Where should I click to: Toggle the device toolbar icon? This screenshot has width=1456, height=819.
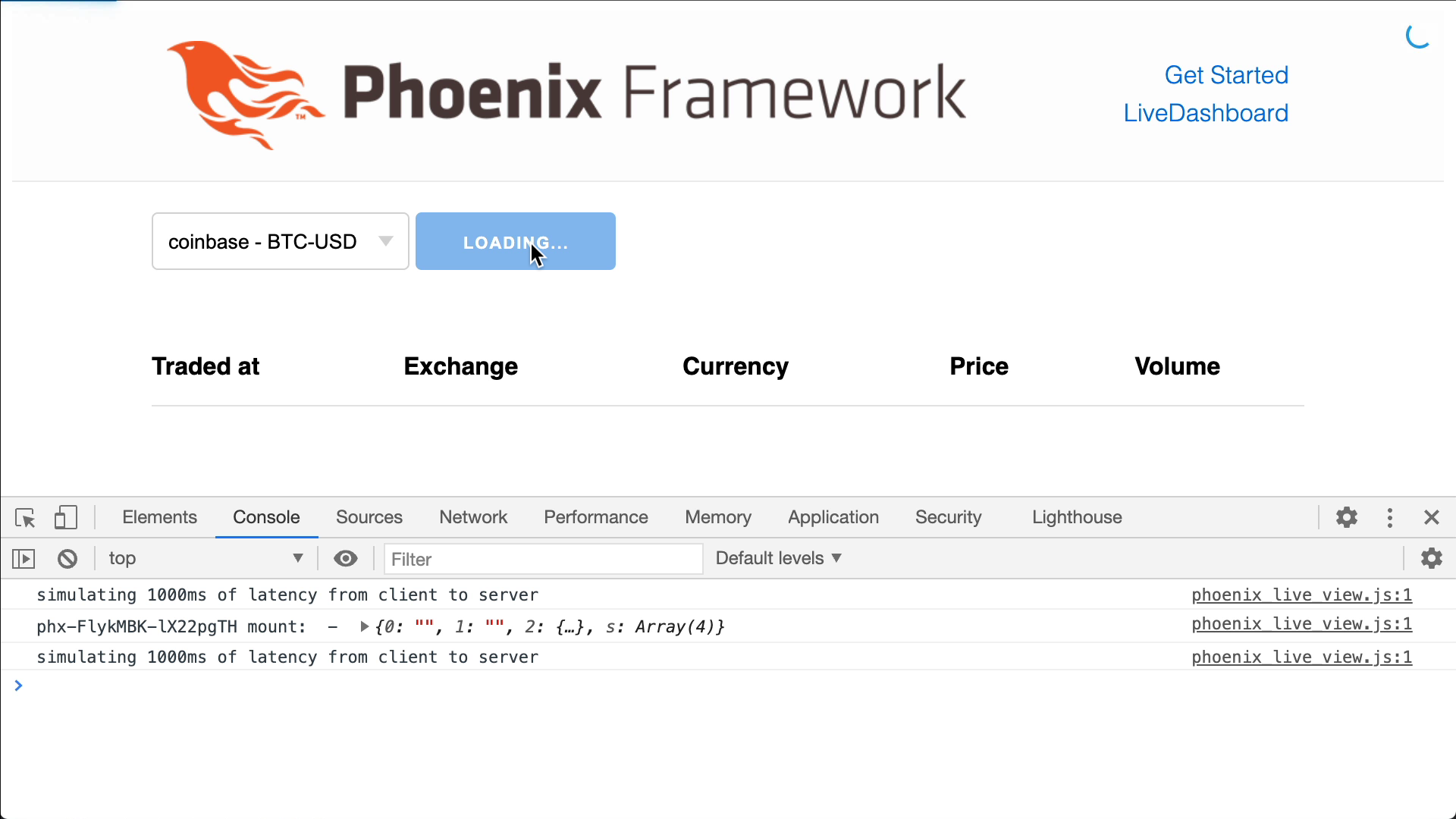66,517
